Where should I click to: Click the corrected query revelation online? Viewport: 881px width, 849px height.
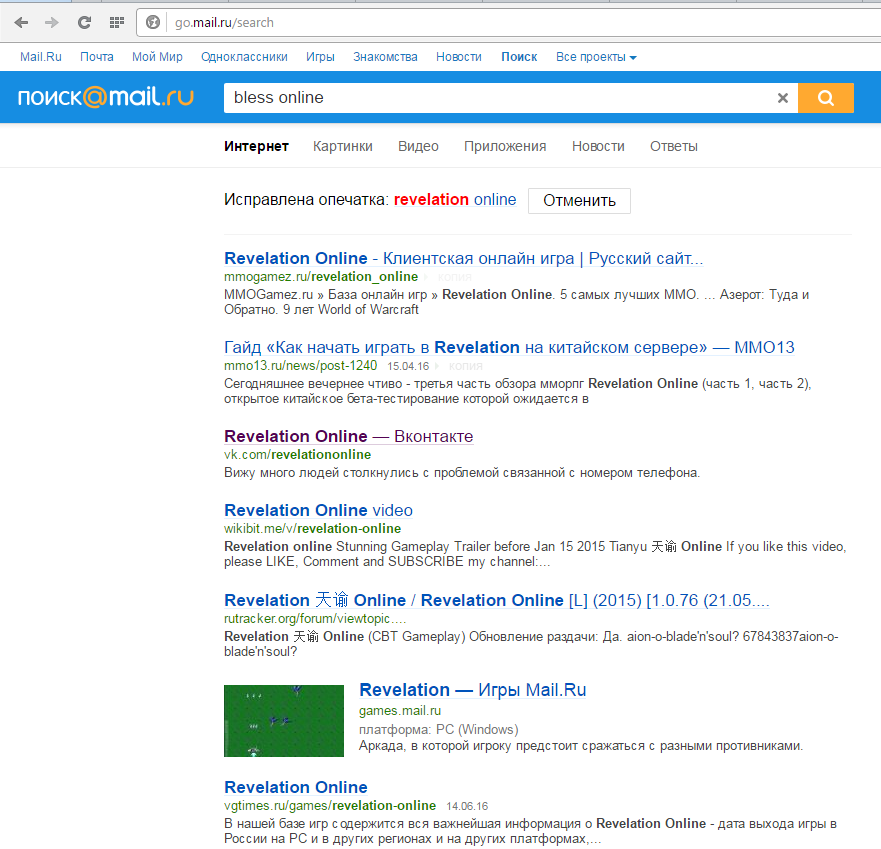455,199
